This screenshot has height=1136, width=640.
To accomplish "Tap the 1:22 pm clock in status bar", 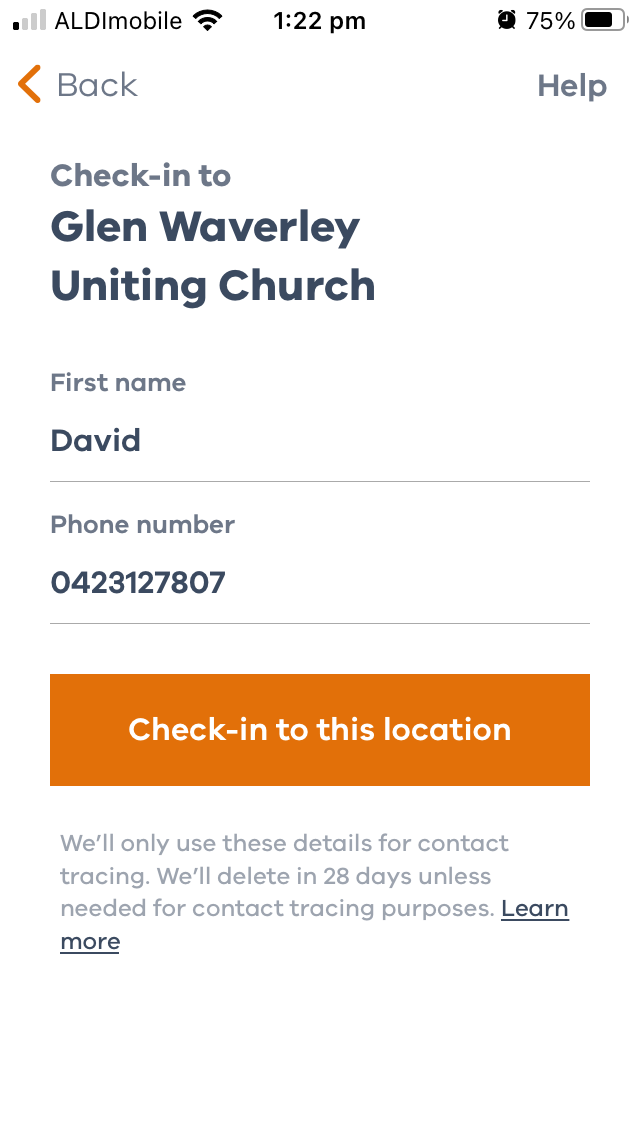I will (320, 22).
